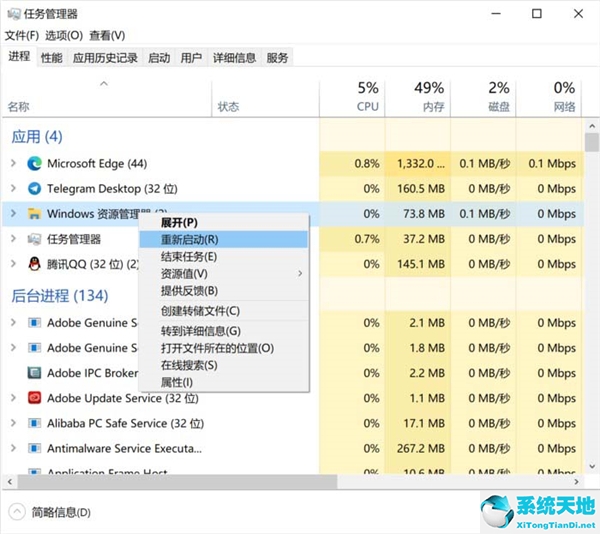Click the horizontal scrollbar thumb

(x=177, y=482)
